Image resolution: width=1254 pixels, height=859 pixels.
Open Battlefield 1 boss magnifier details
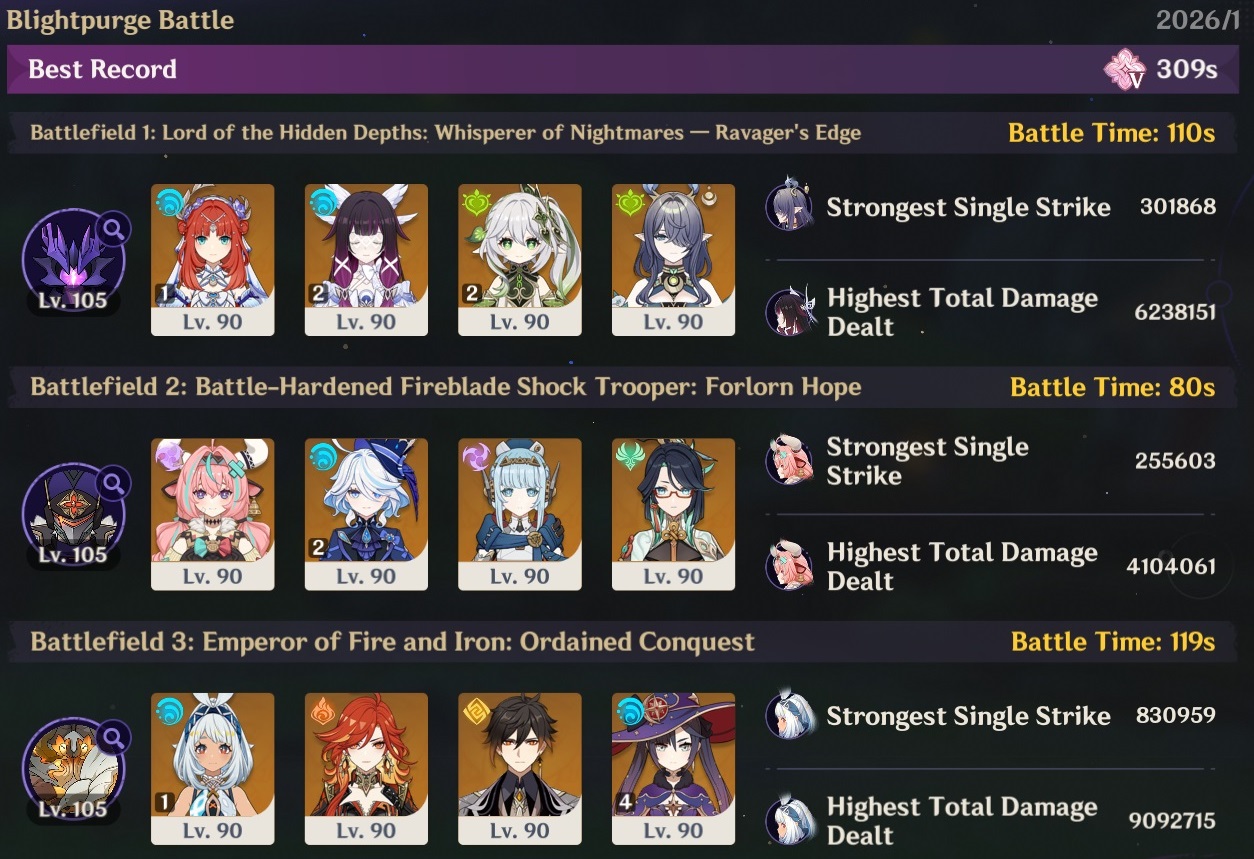(x=114, y=229)
